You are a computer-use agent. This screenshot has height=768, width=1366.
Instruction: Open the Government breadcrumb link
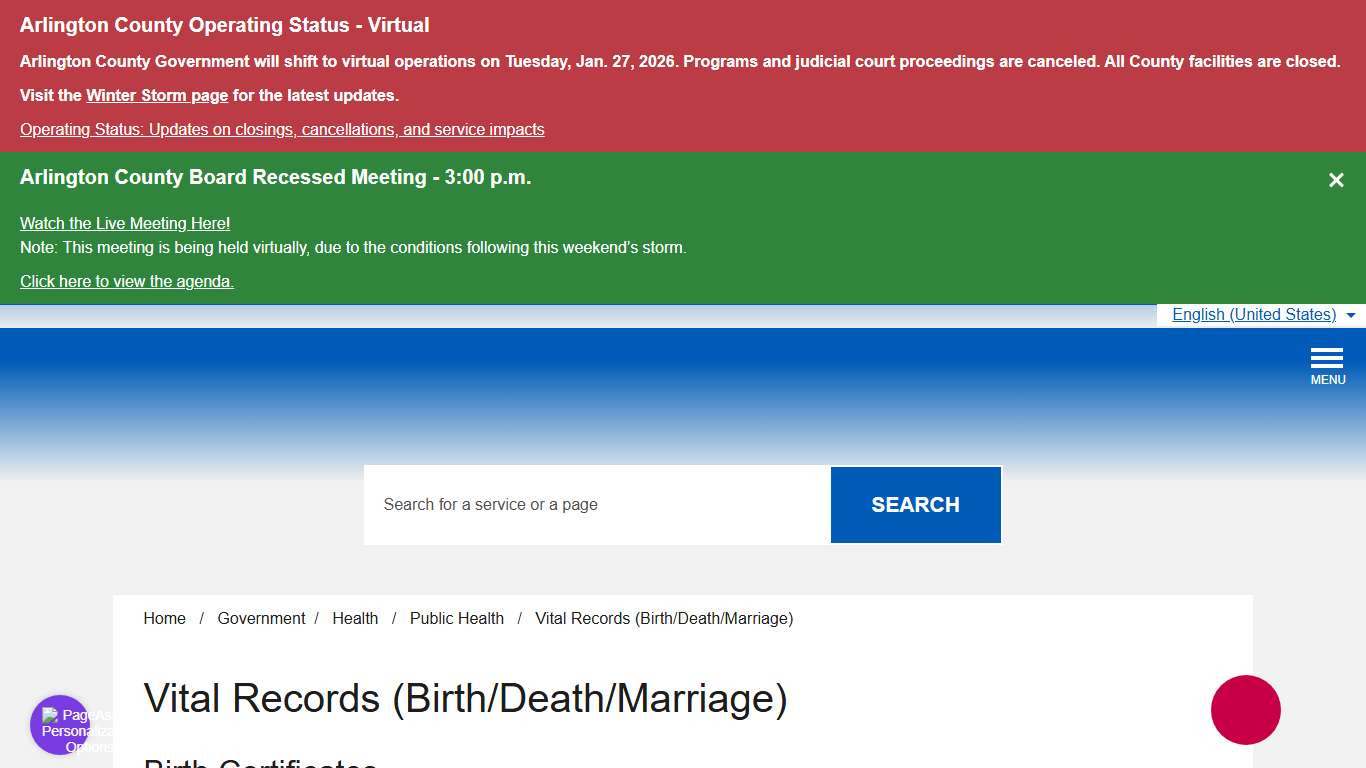[261, 618]
